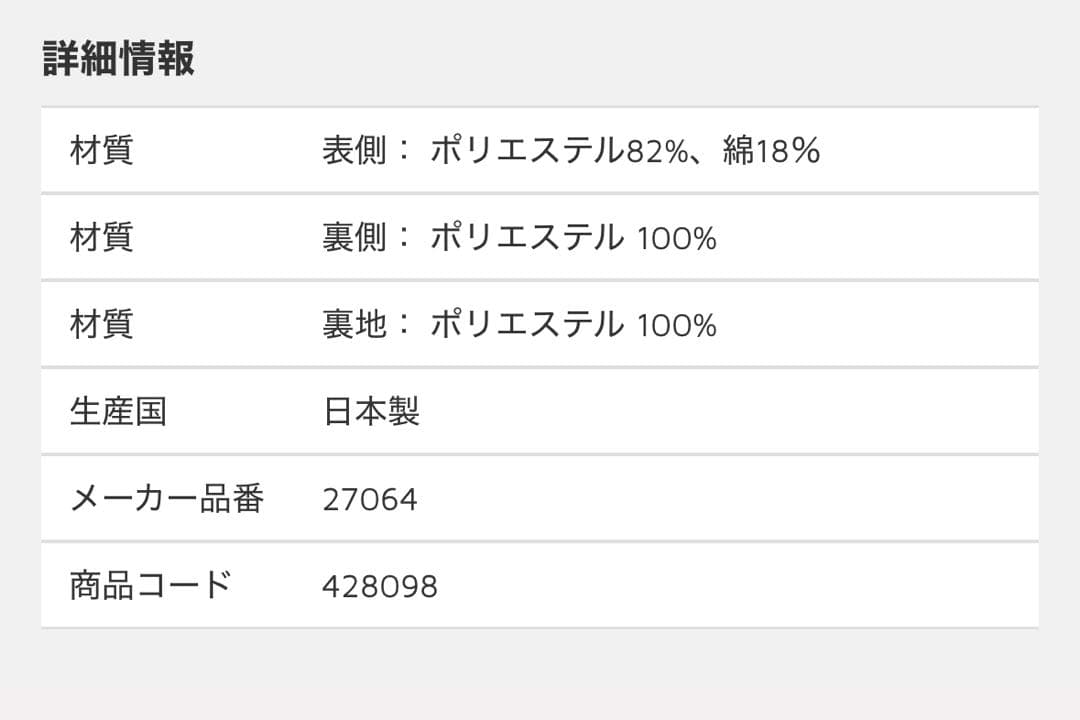Click the 材質 label beside 表側

101,151
